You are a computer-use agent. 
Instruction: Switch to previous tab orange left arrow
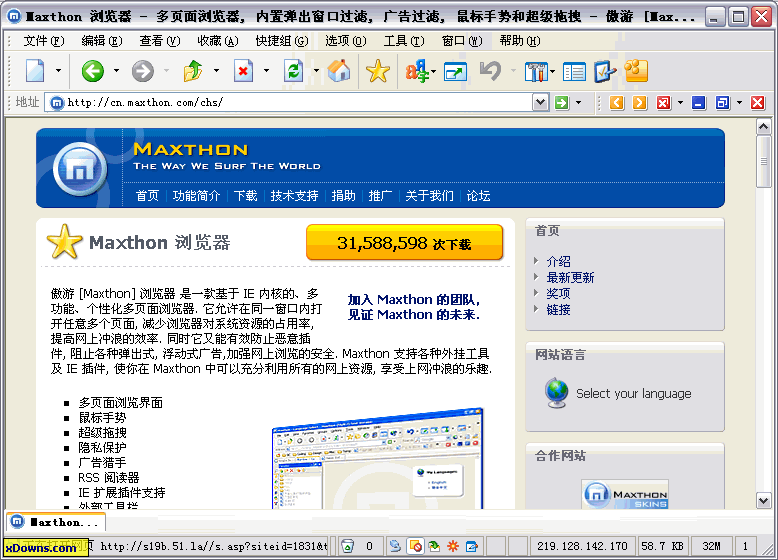617,103
